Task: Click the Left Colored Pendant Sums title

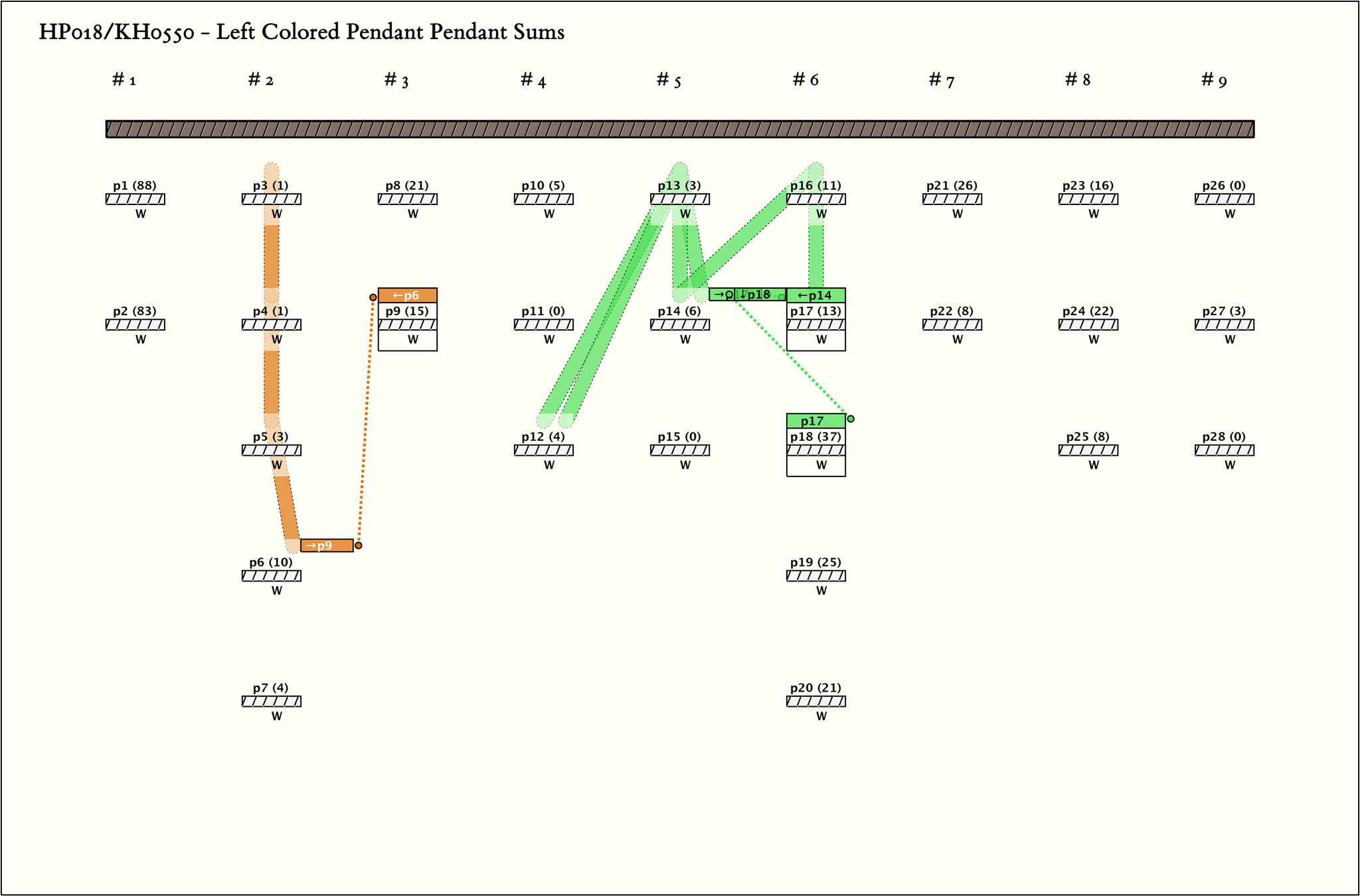Action: [301, 32]
